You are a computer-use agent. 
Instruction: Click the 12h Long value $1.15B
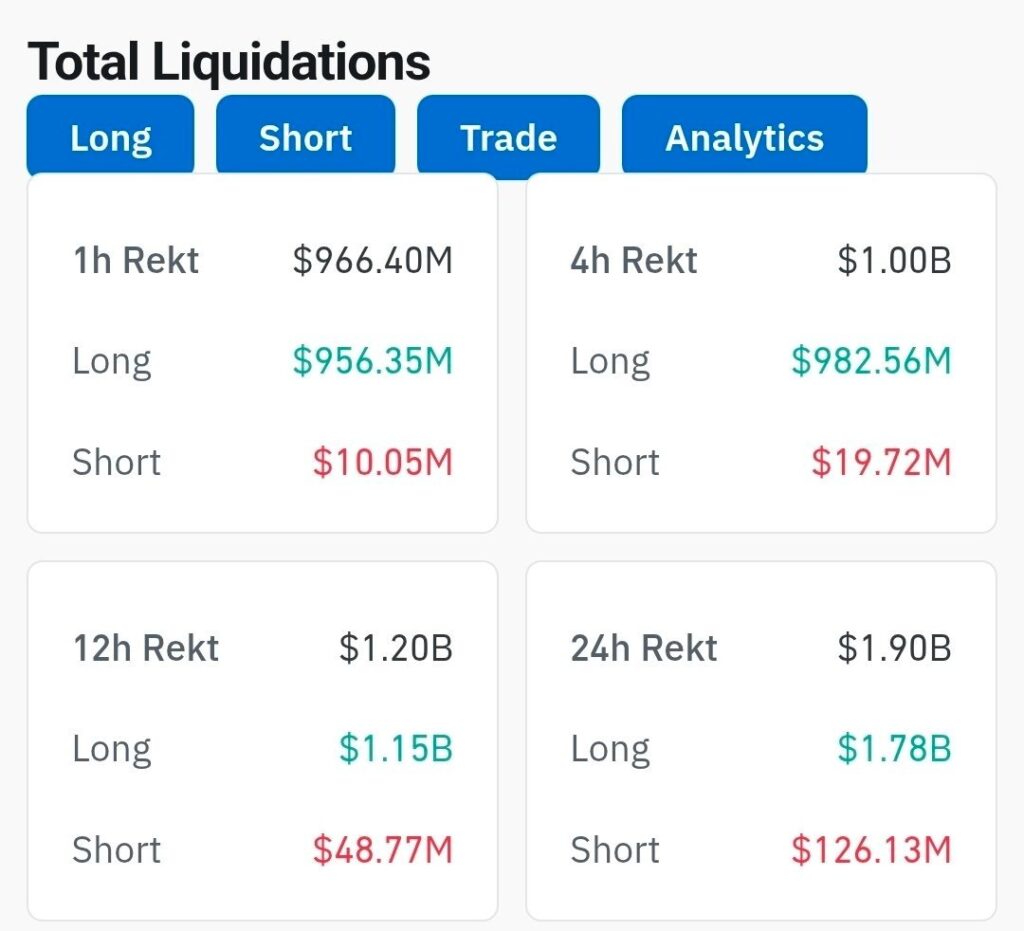[395, 749]
